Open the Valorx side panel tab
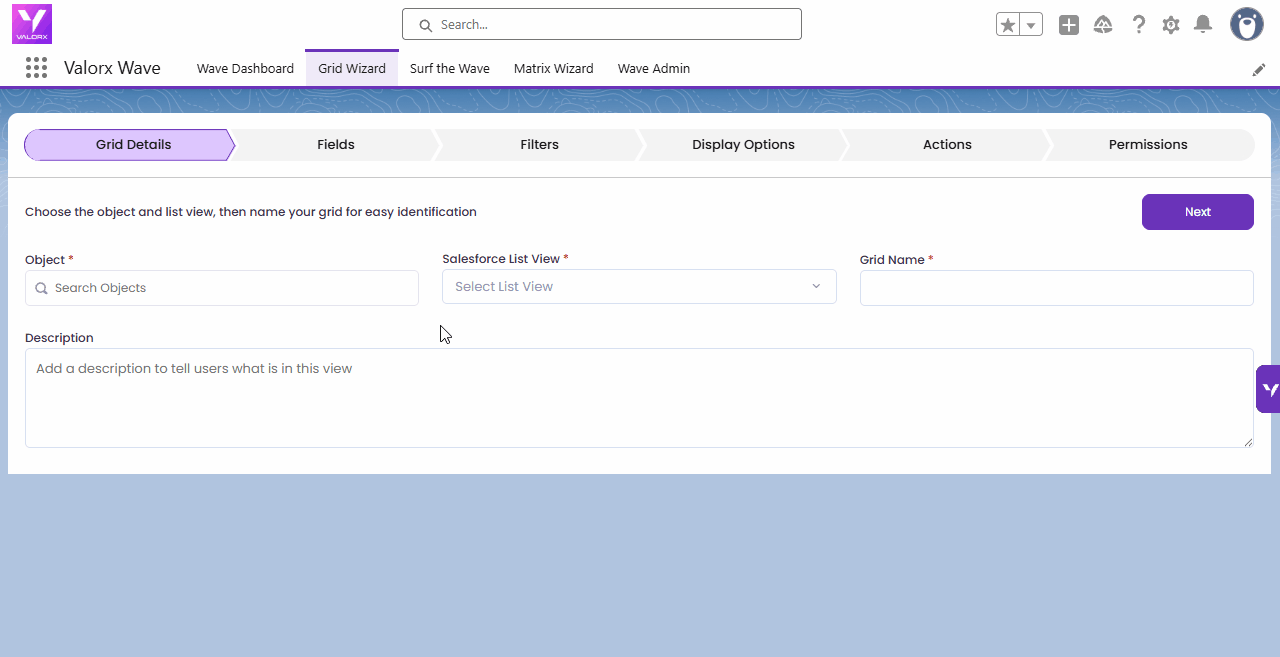 (x=1268, y=389)
